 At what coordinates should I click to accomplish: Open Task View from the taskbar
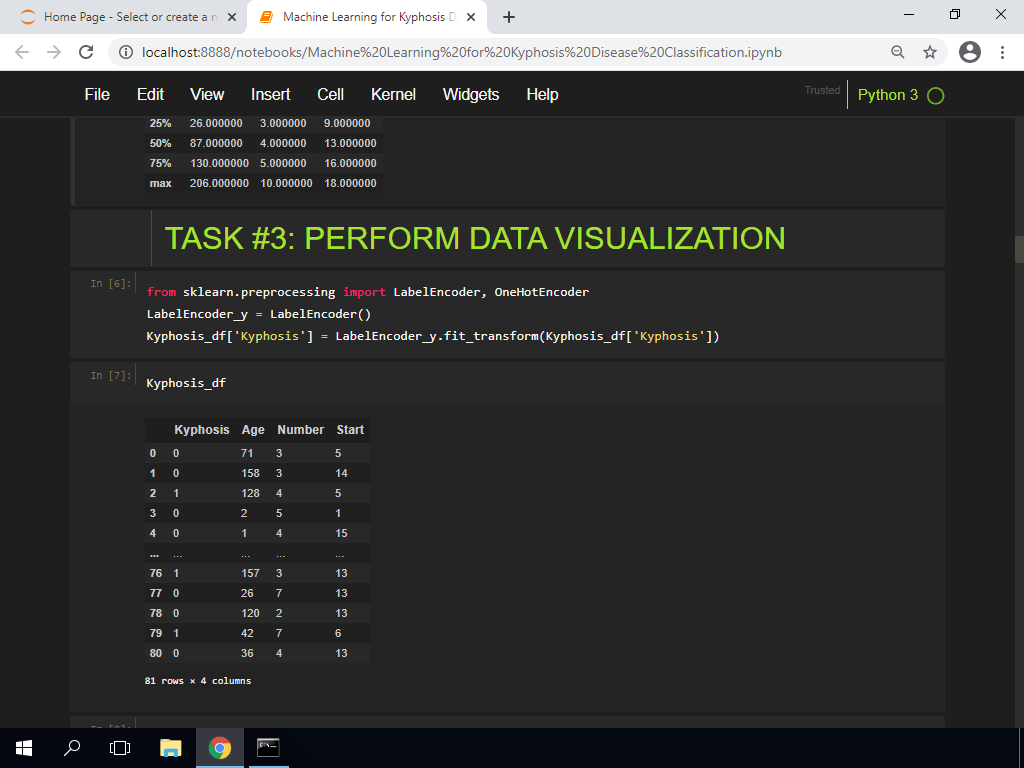tap(119, 746)
